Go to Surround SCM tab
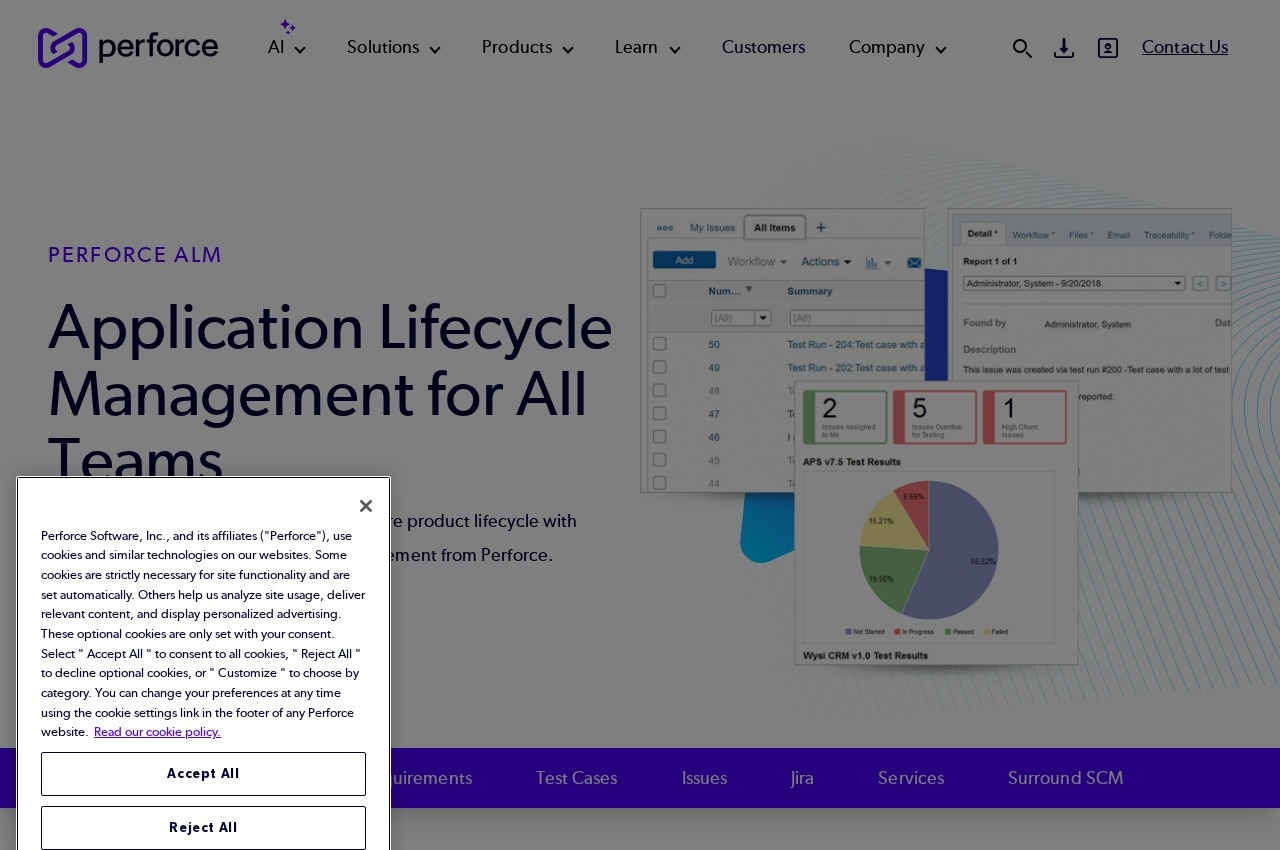Viewport: 1280px width, 850px height. [x=1065, y=778]
